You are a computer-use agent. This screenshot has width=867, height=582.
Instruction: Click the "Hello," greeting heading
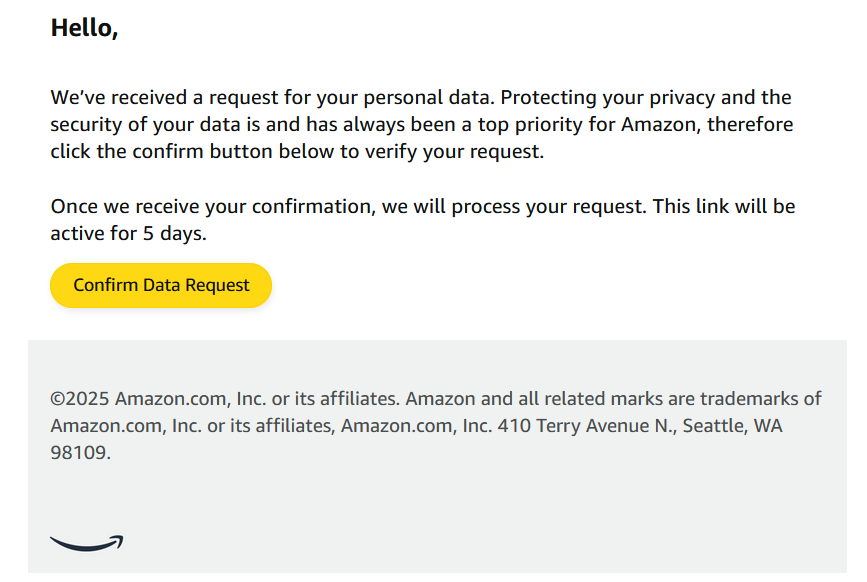(x=84, y=28)
